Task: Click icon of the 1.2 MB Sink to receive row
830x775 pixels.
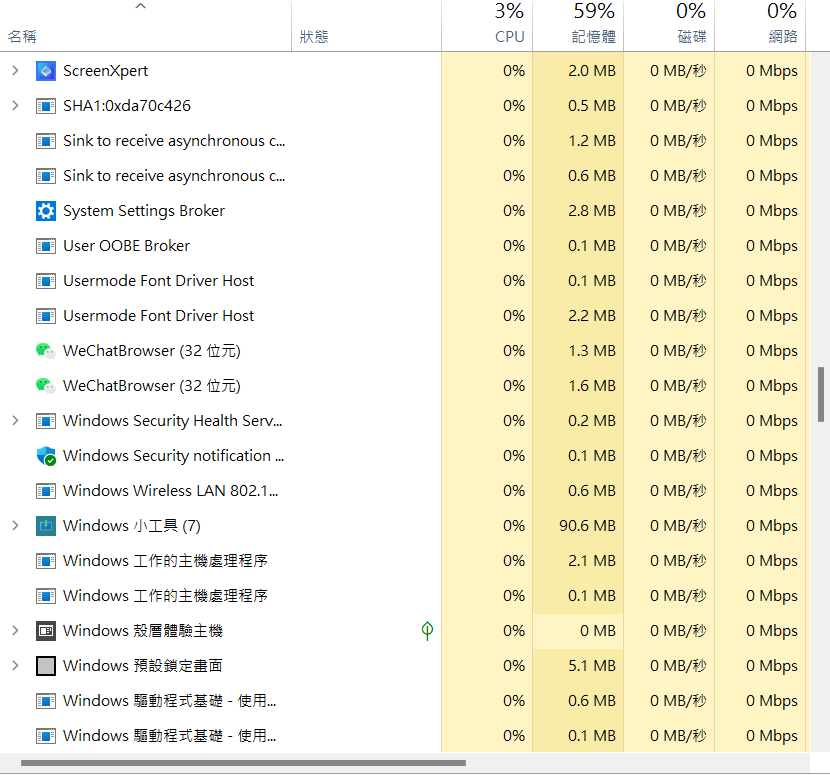Action: 46,141
